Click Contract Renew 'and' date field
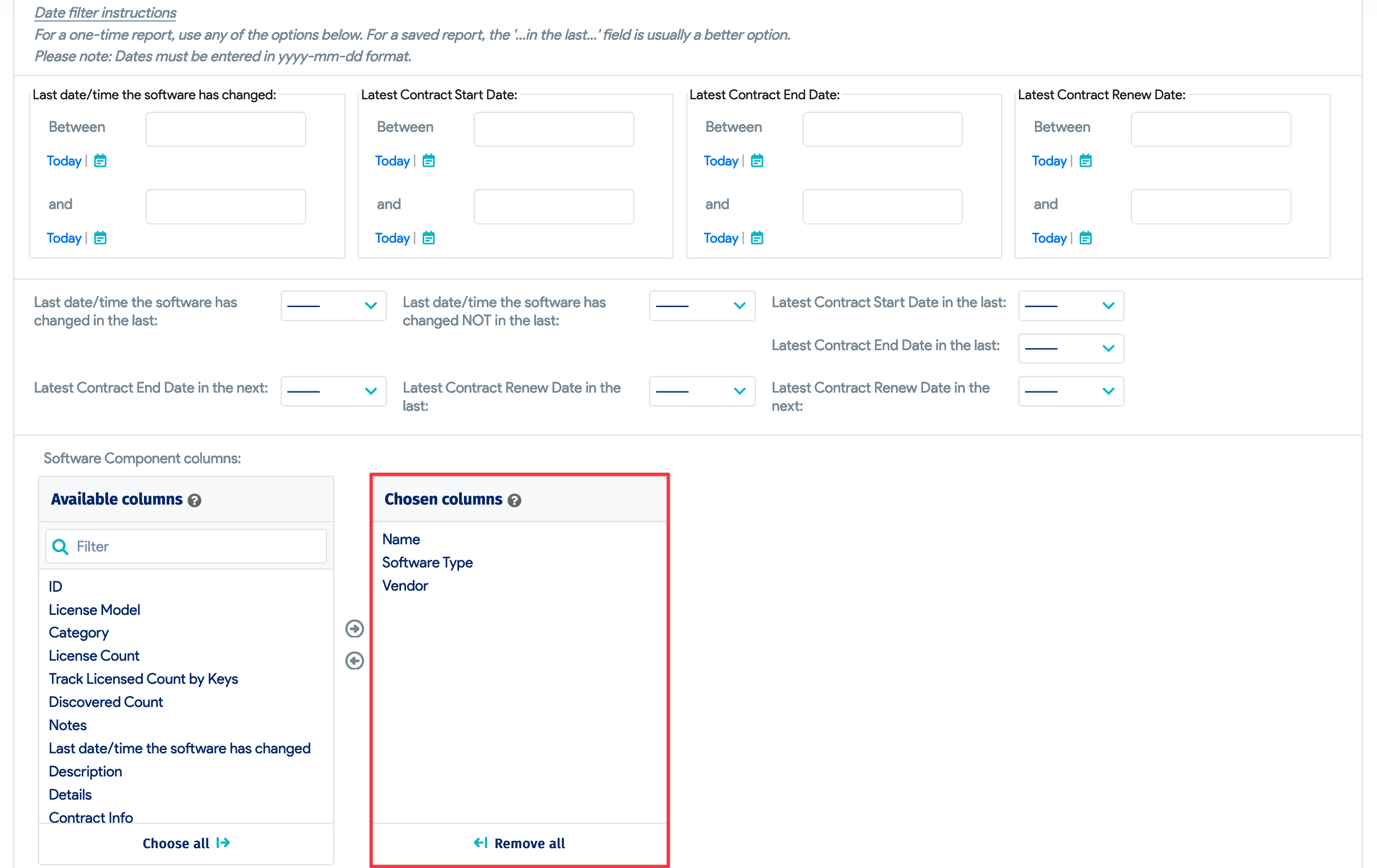This screenshot has height=868, width=1377. click(1210, 207)
